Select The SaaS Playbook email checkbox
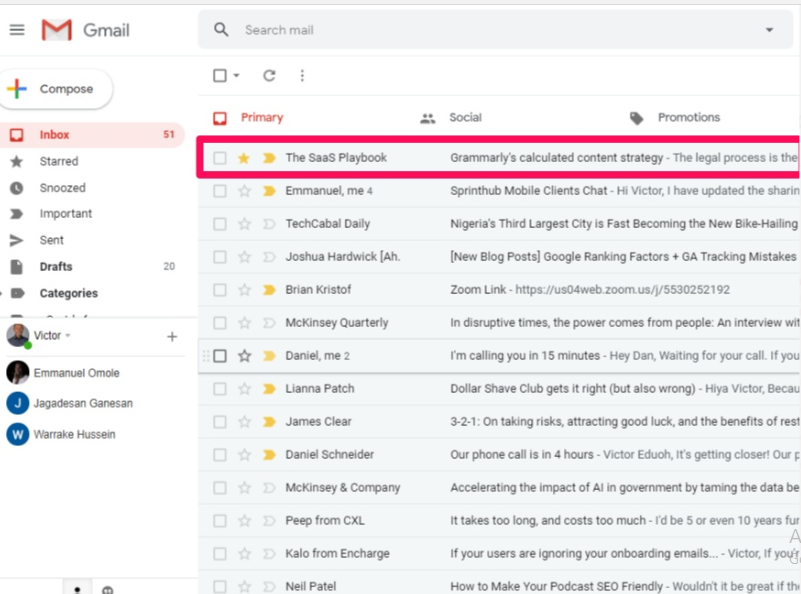Screen dimensions: 801x594 coord(220,158)
